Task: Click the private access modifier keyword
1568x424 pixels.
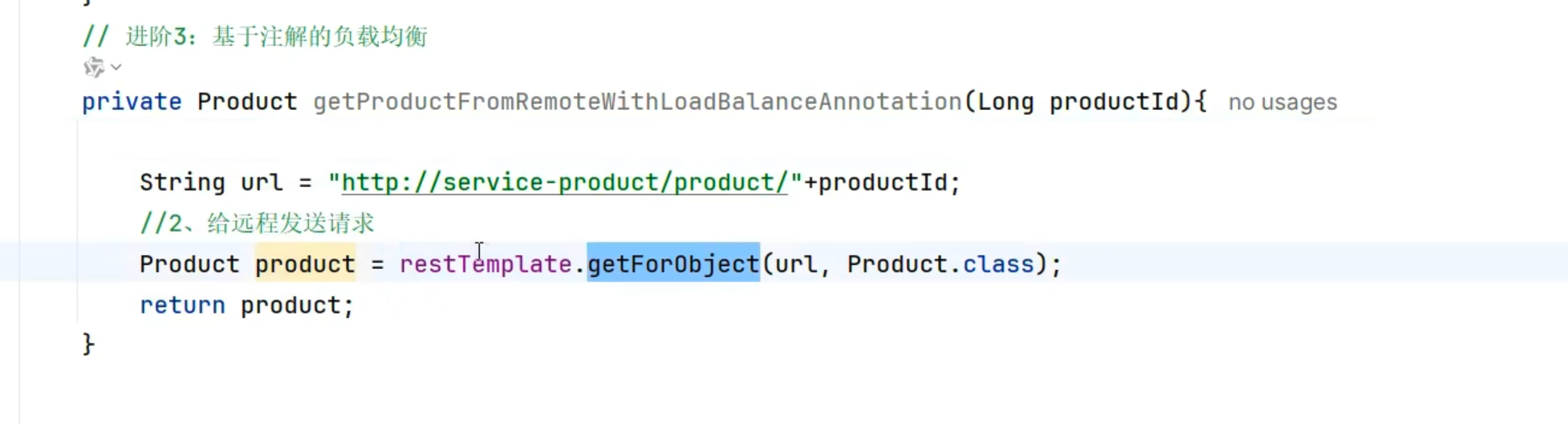Action: [x=132, y=102]
